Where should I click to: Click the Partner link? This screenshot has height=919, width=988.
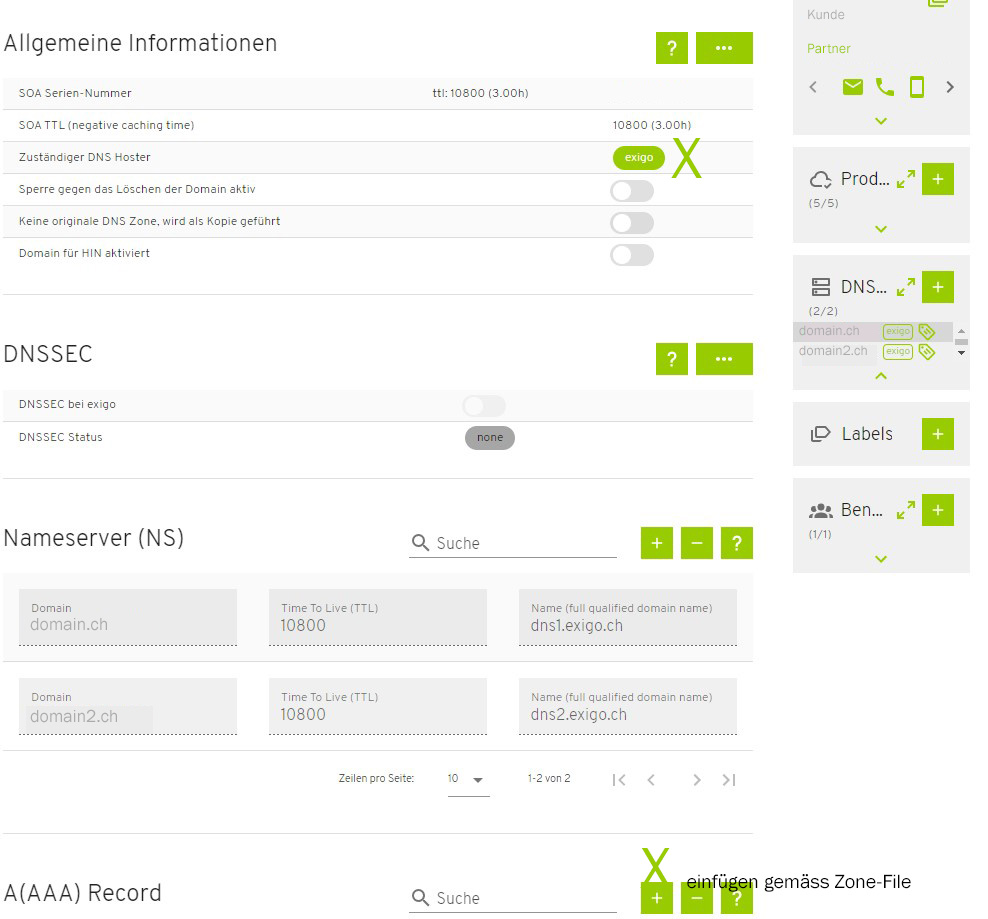(x=829, y=48)
